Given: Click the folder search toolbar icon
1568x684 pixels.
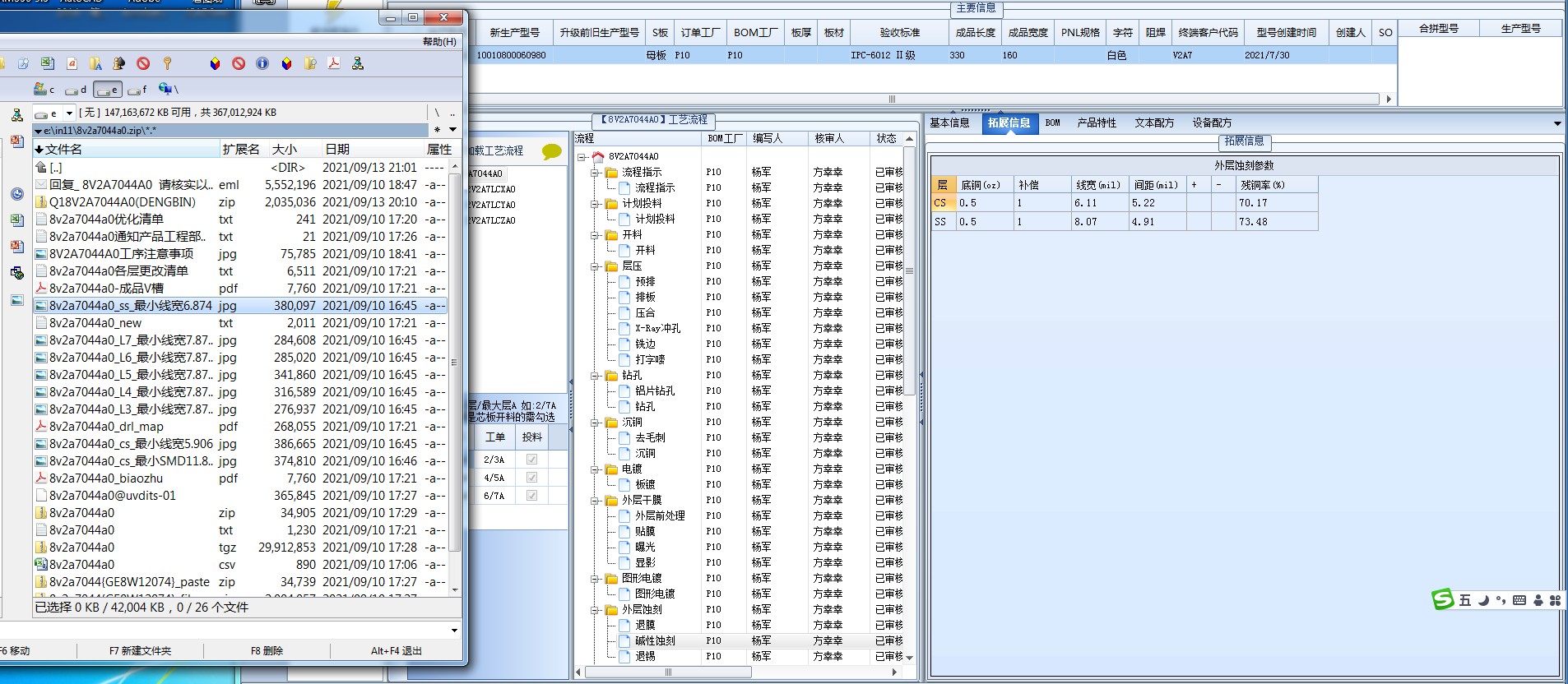Looking at the screenshot, I should [310, 63].
